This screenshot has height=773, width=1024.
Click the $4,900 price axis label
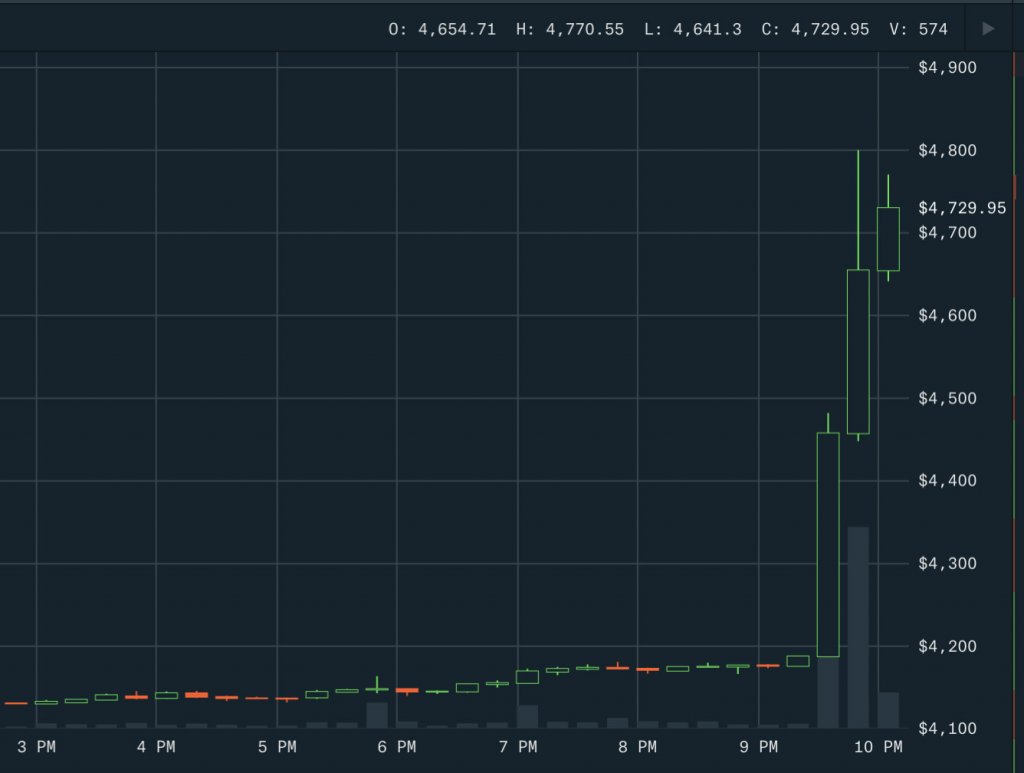(x=947, y=68)
